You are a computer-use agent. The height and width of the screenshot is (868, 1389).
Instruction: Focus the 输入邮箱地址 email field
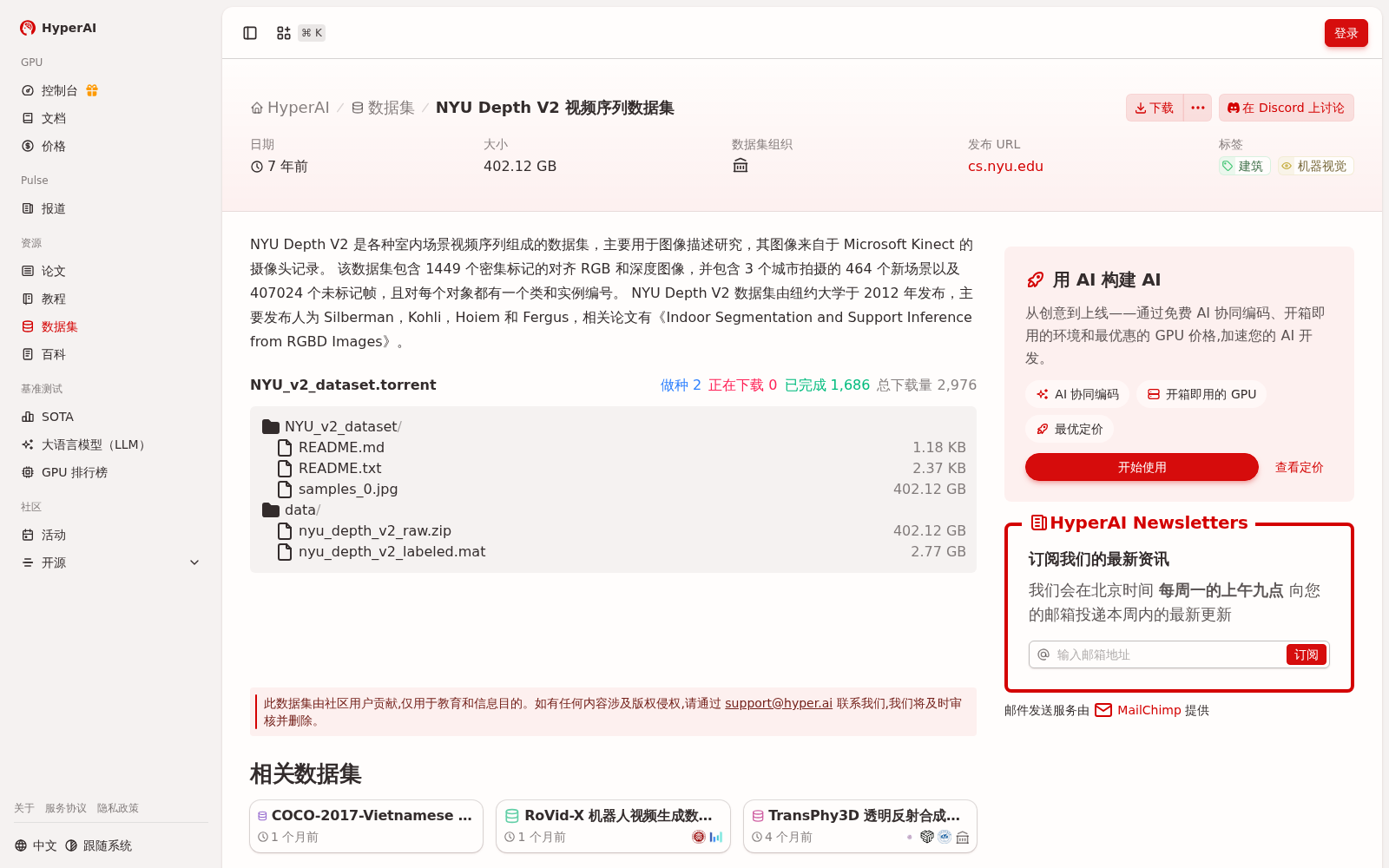1168,654
